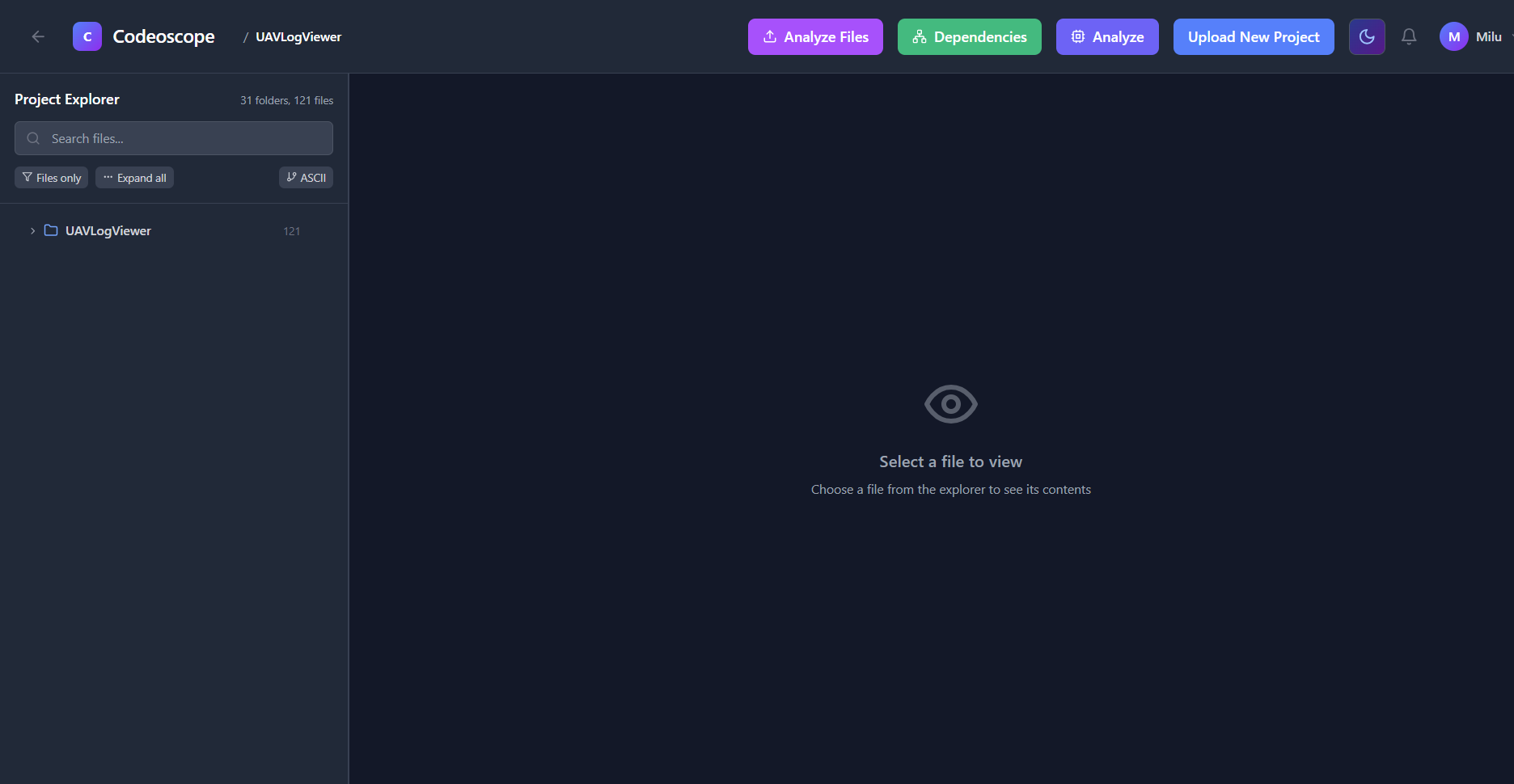This screenshot has width=1514, height=784.
Task: Click the 31 folders, 121 files summary
Action: 287,100
